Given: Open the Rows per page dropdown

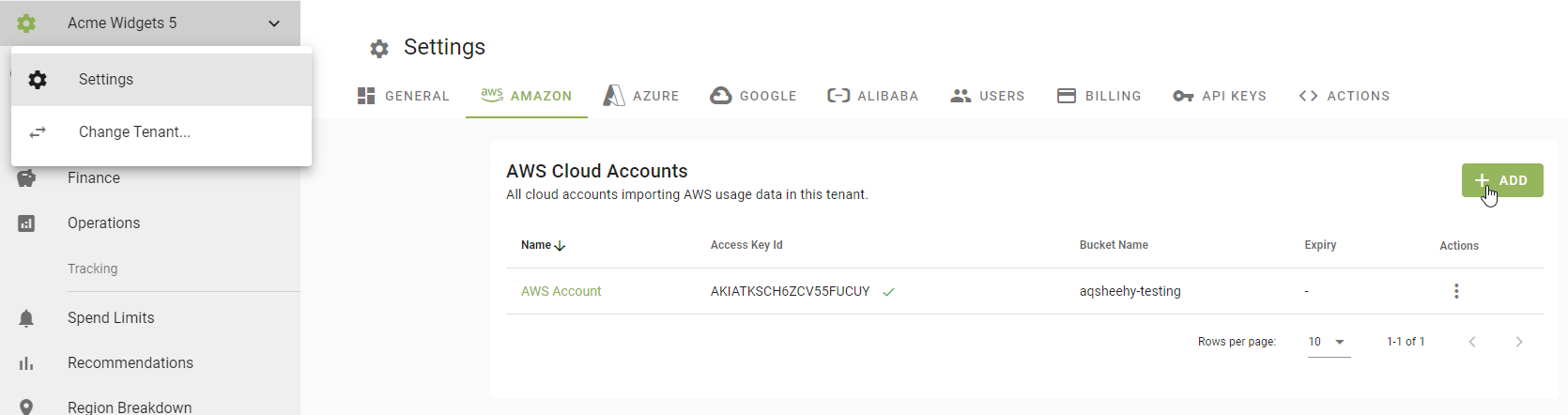Looking at the screenshot, I should (1328, 342).
